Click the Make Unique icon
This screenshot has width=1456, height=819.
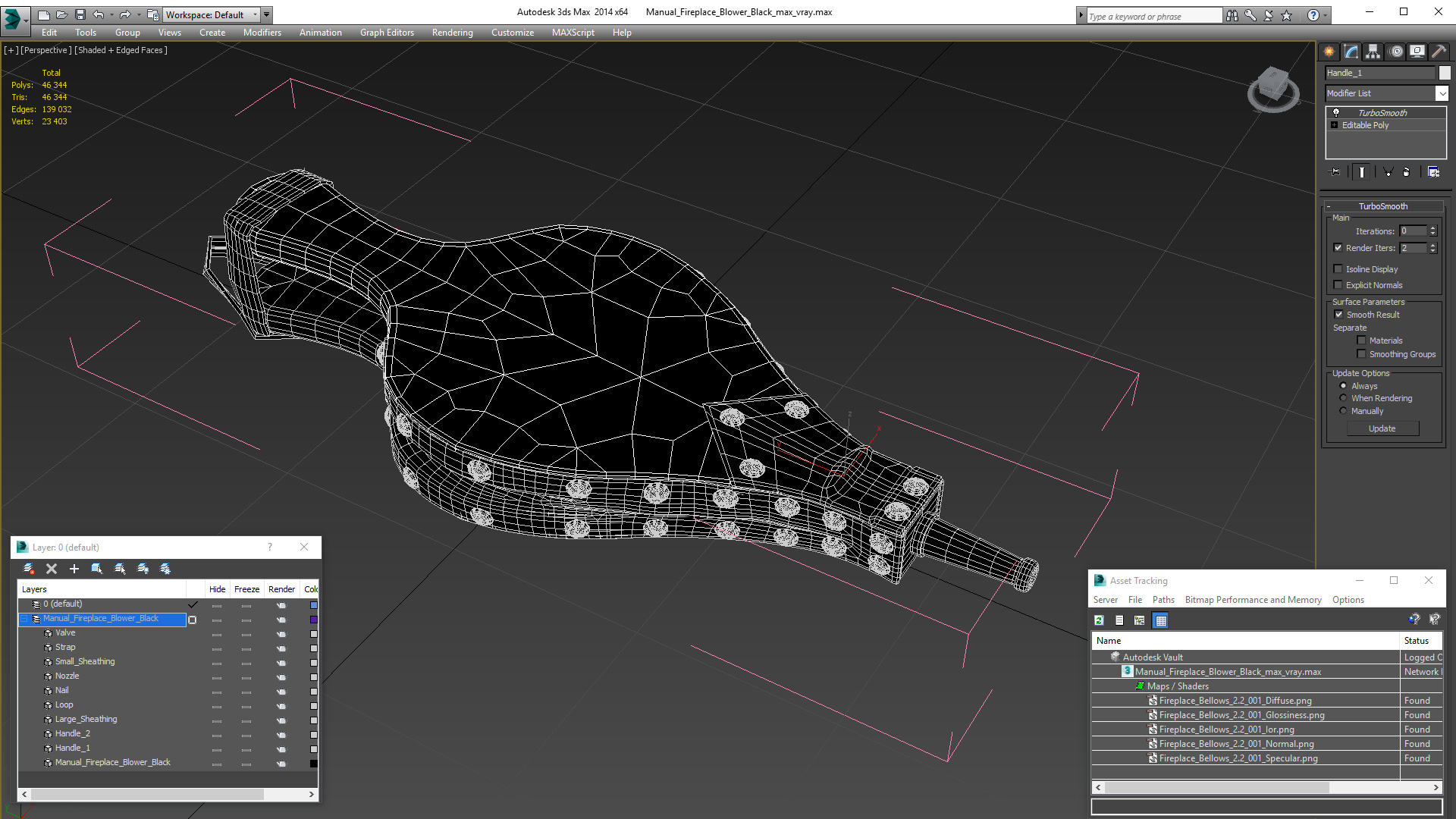(1388, 172)
